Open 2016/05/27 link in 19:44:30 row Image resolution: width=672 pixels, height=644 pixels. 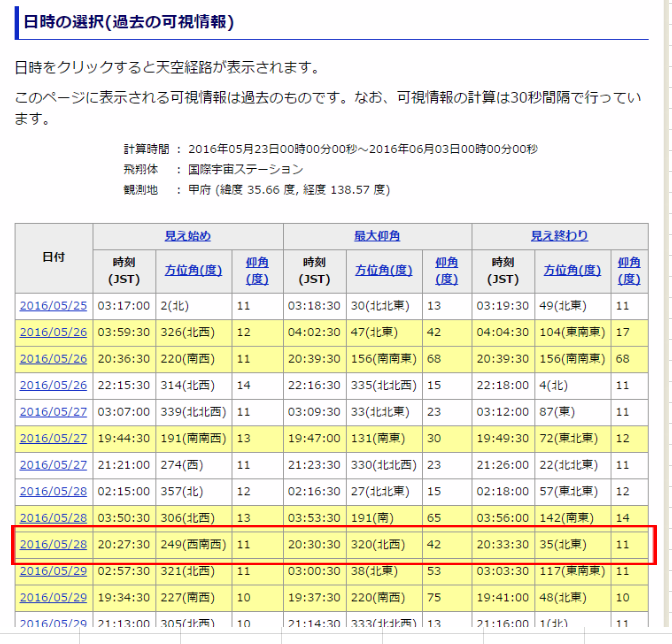[x=53, y=438]
